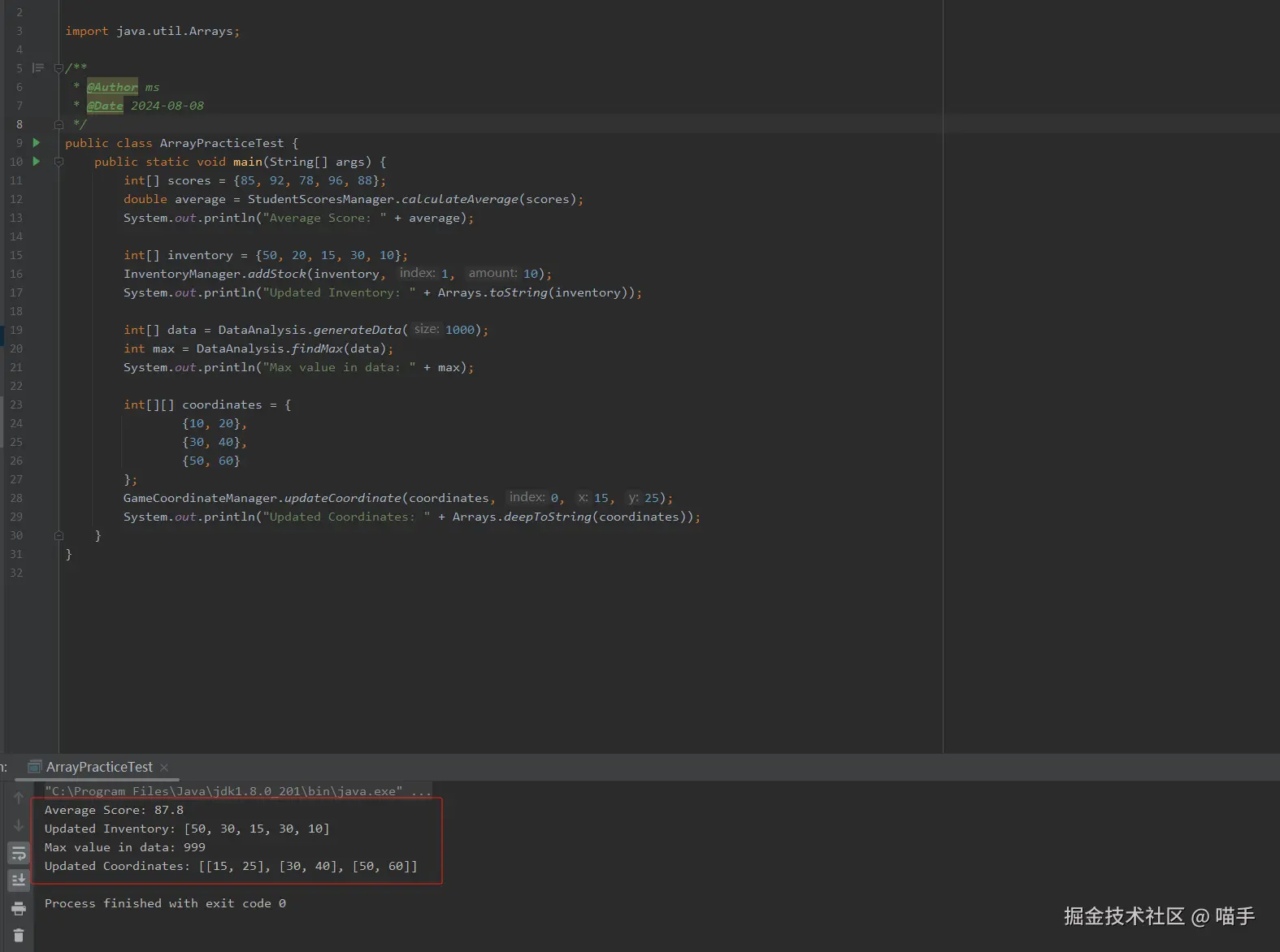The image size is (1280, 952).
Task: Select the ArrayPracticeTest run tab
Action: coord(99,767)
